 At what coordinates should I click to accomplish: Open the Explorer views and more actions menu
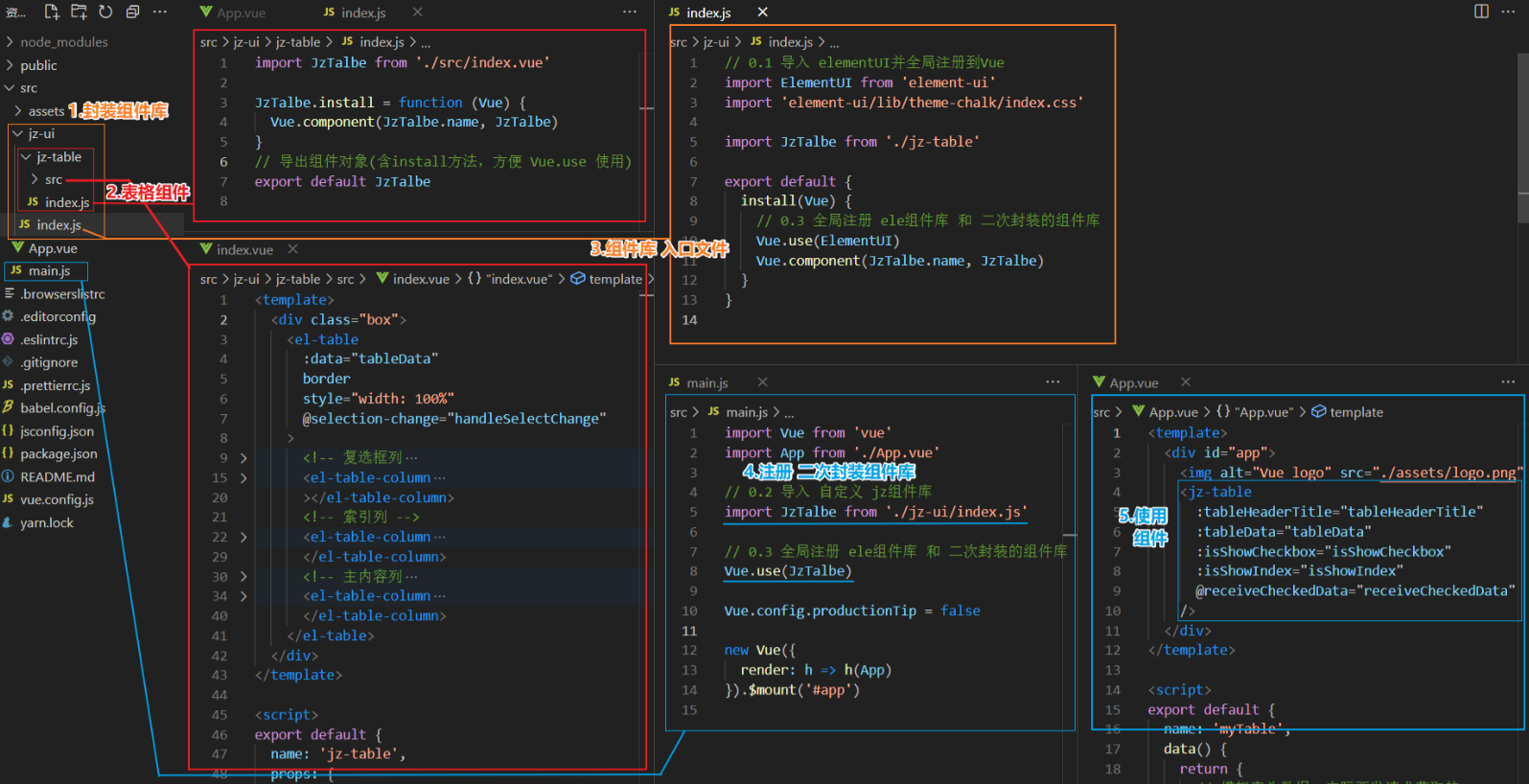[x=160, y=12]
